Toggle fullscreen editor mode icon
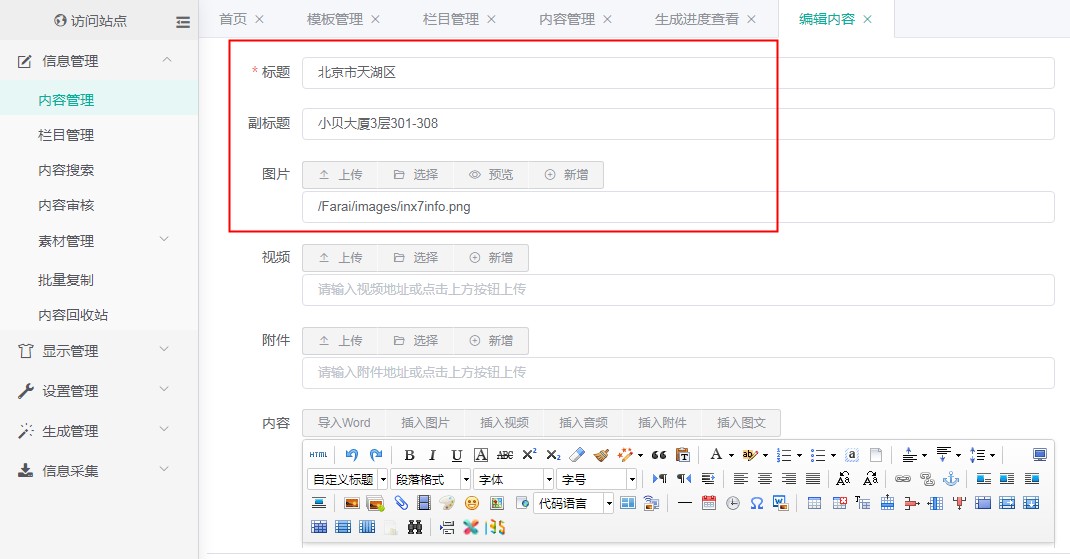Viewport: 1070px width, 559px height. point(1039,454)
